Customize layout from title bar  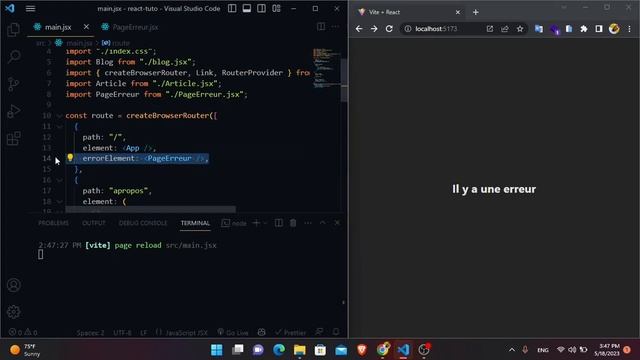276,8
